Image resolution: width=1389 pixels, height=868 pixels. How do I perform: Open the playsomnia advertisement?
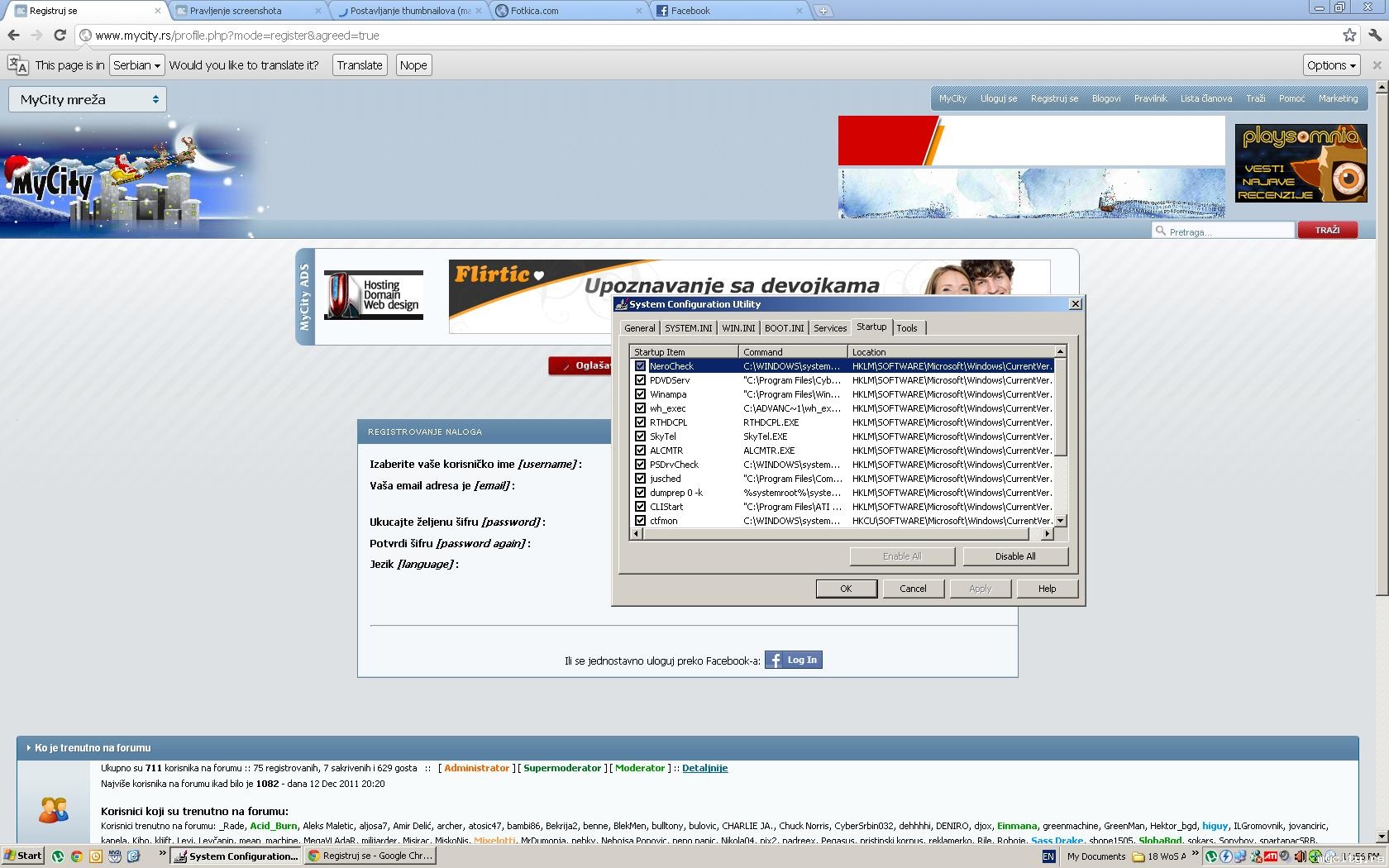[1301, 163]
